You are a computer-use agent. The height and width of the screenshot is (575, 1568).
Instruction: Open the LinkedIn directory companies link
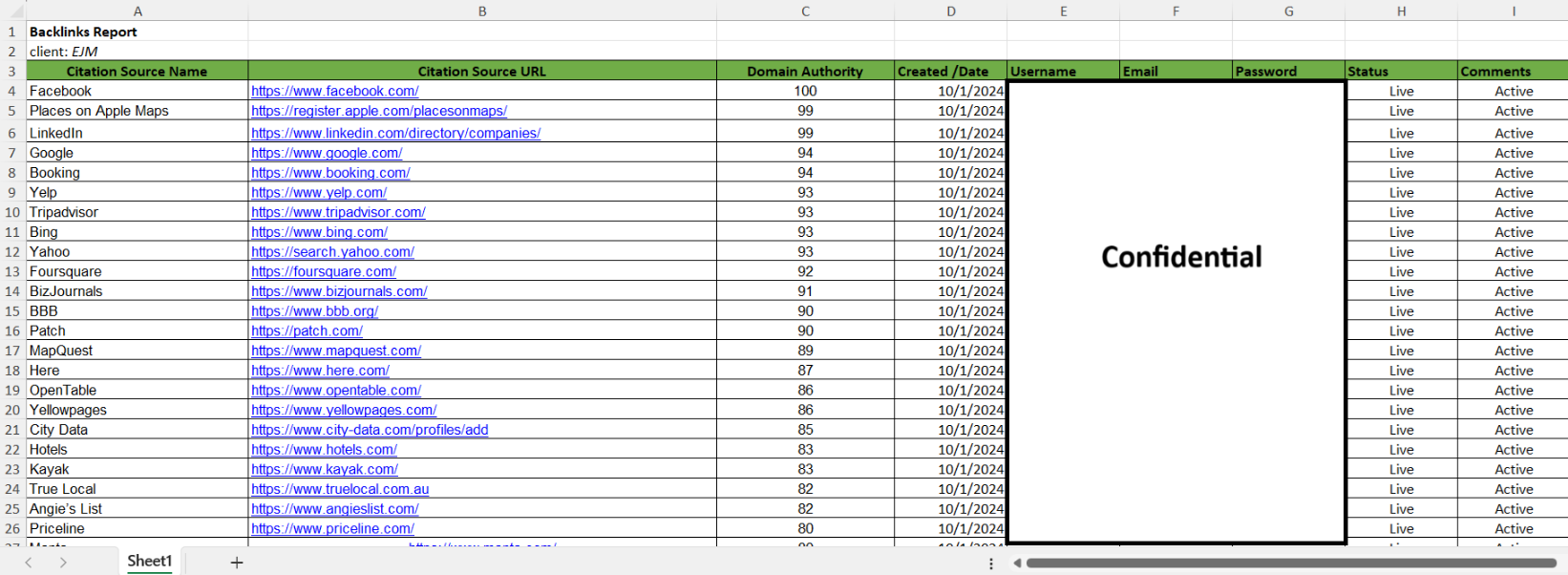pyautogui.click(x=395, y=134)
